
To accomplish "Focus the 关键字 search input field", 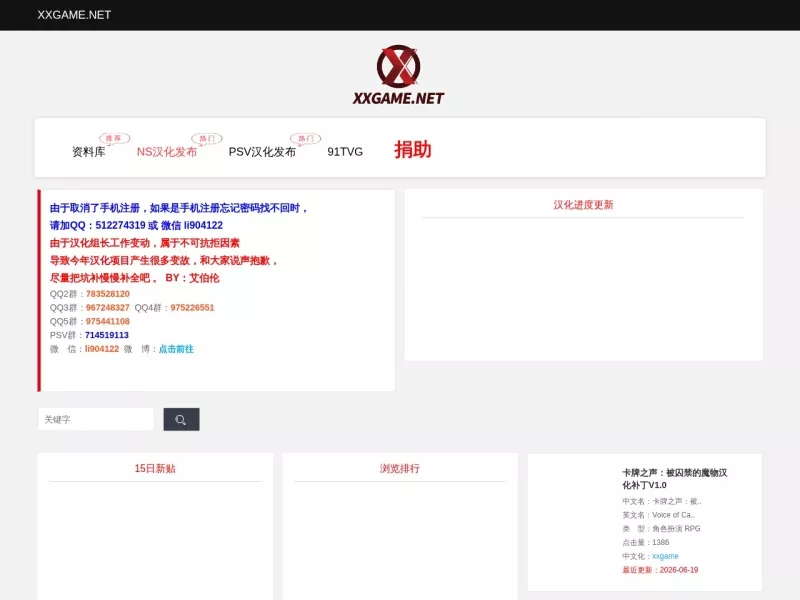I will click(x=95, y=419).
